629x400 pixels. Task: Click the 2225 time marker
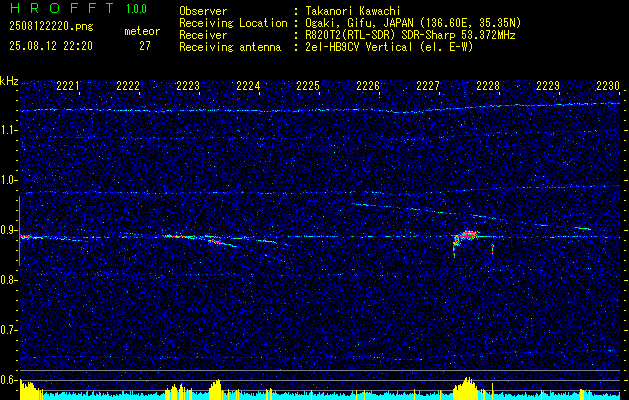click(x=308, y=86)
